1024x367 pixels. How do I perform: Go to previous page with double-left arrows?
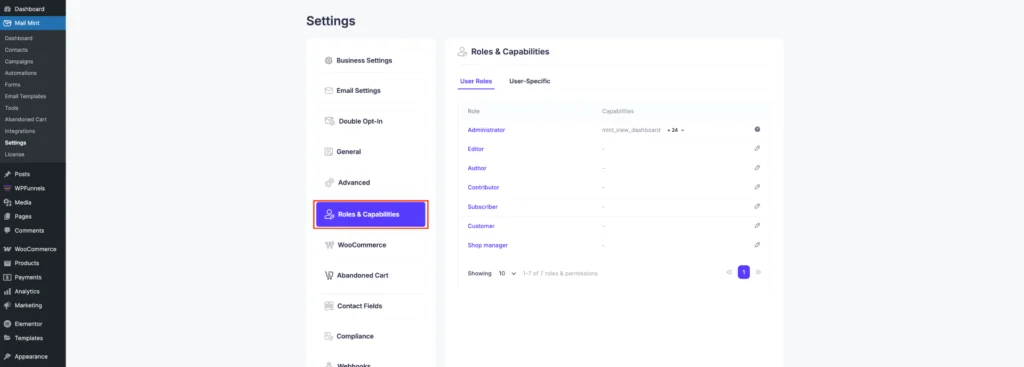[x=729, y=272]
